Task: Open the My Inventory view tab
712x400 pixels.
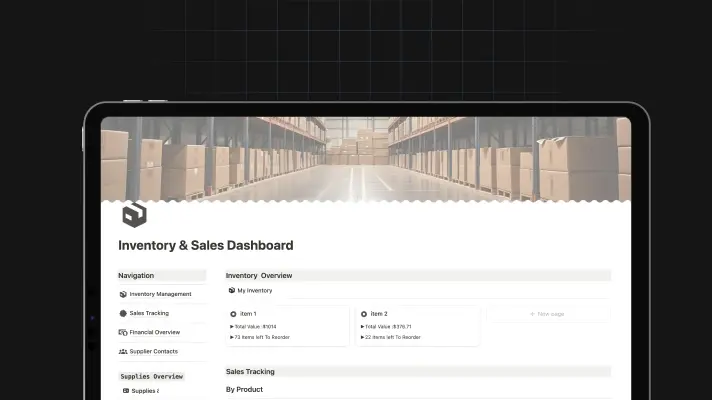Action: (254, 291)
